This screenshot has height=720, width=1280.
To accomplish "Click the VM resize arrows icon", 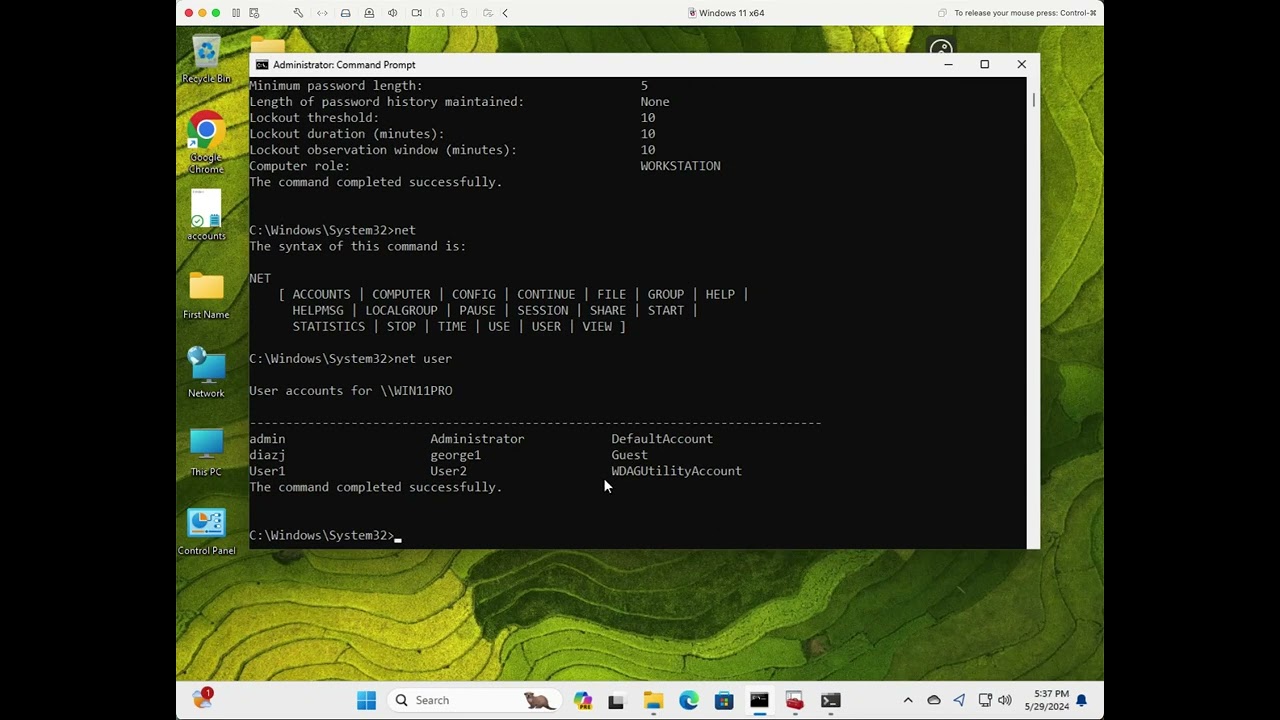I will (322, 13).
